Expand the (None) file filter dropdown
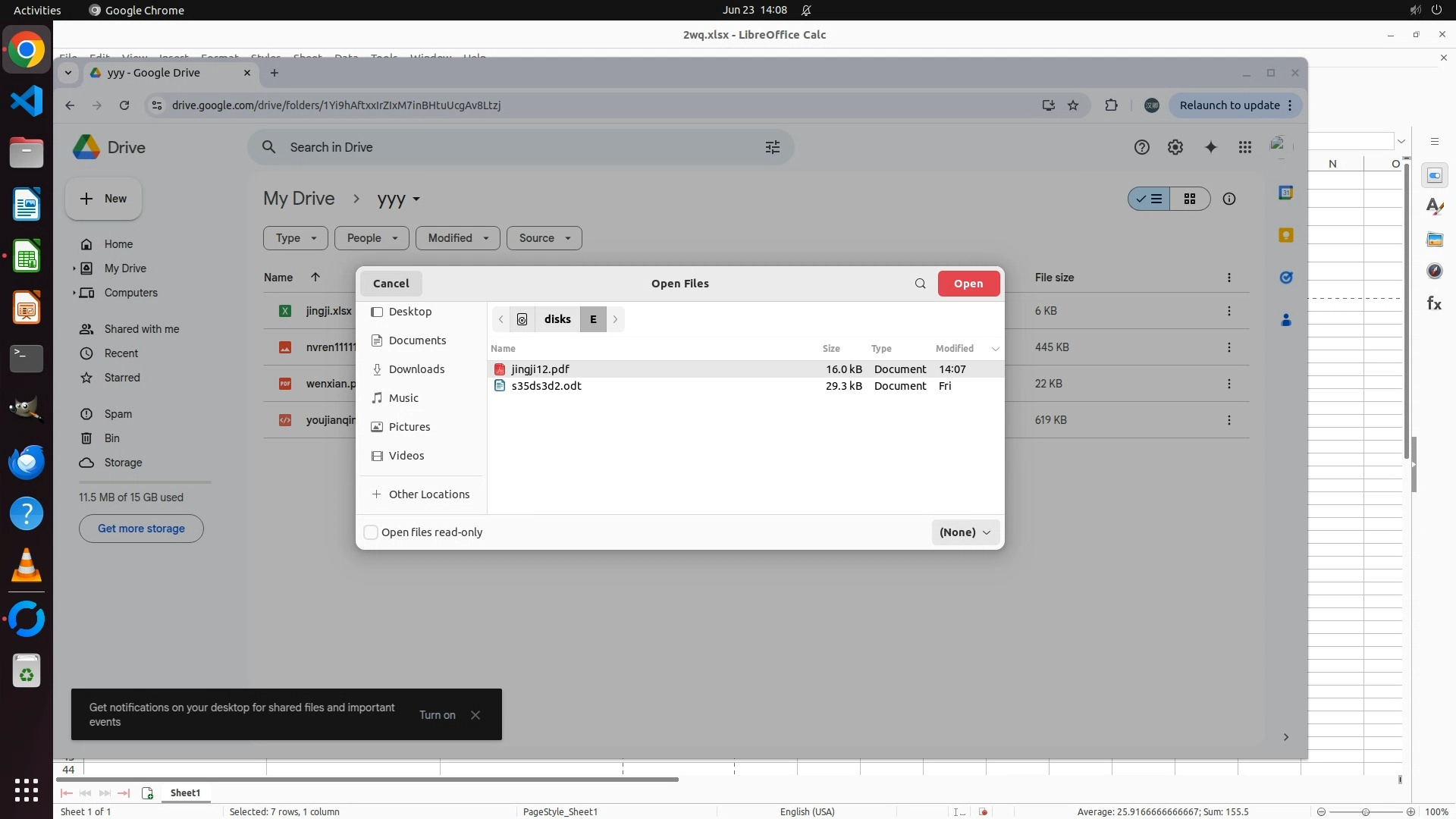This screenshot has height=819, width=1456. tap(965, 532)
